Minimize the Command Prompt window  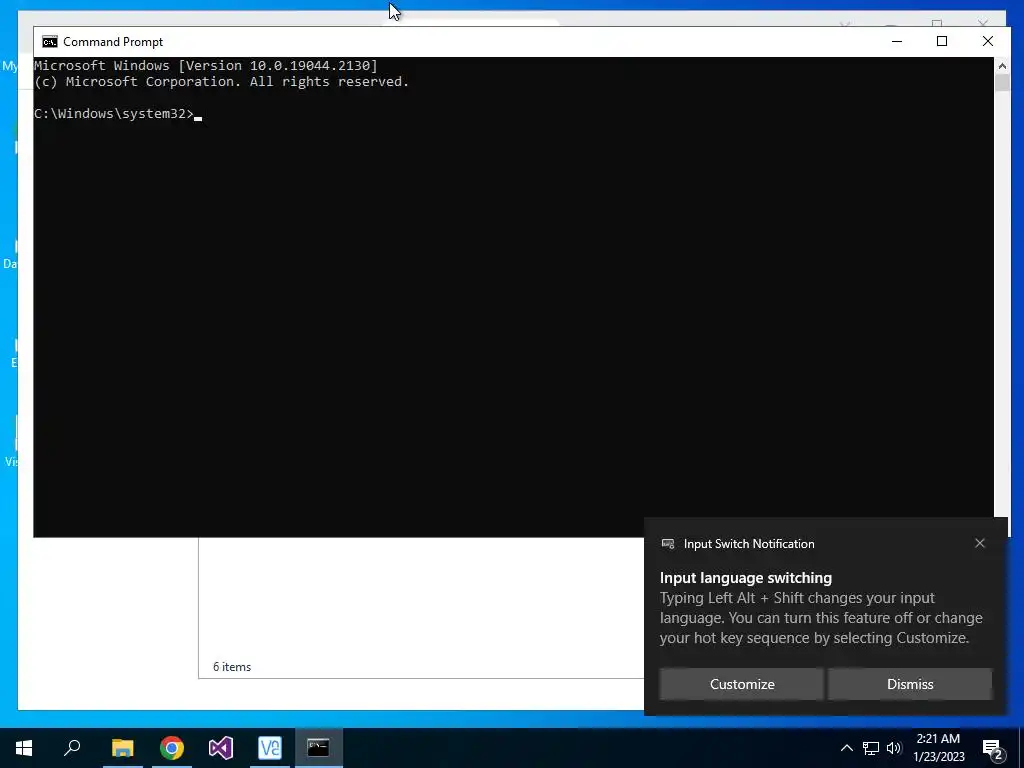[897, 41]
